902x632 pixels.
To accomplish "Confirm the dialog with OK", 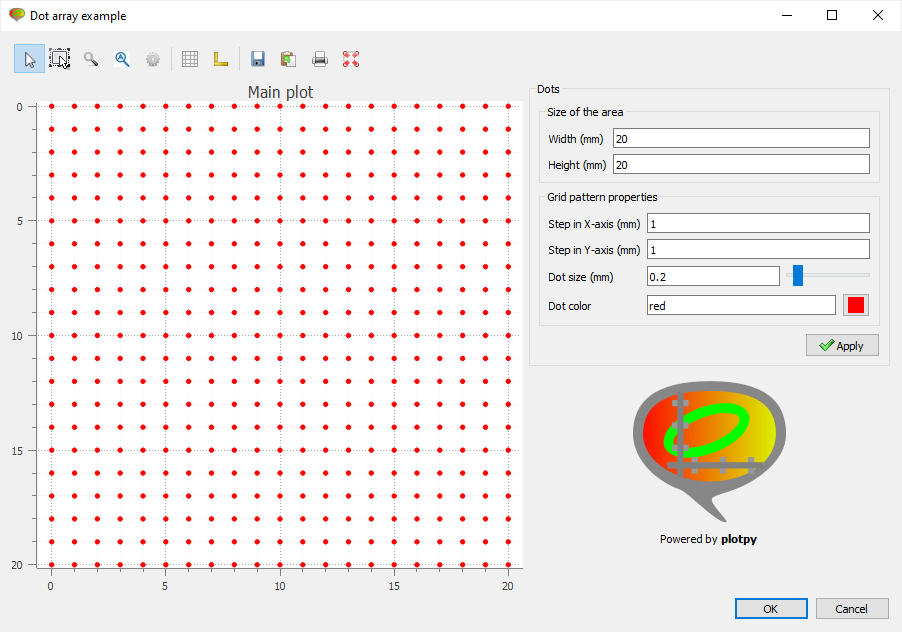I will [x=770, y=609].
